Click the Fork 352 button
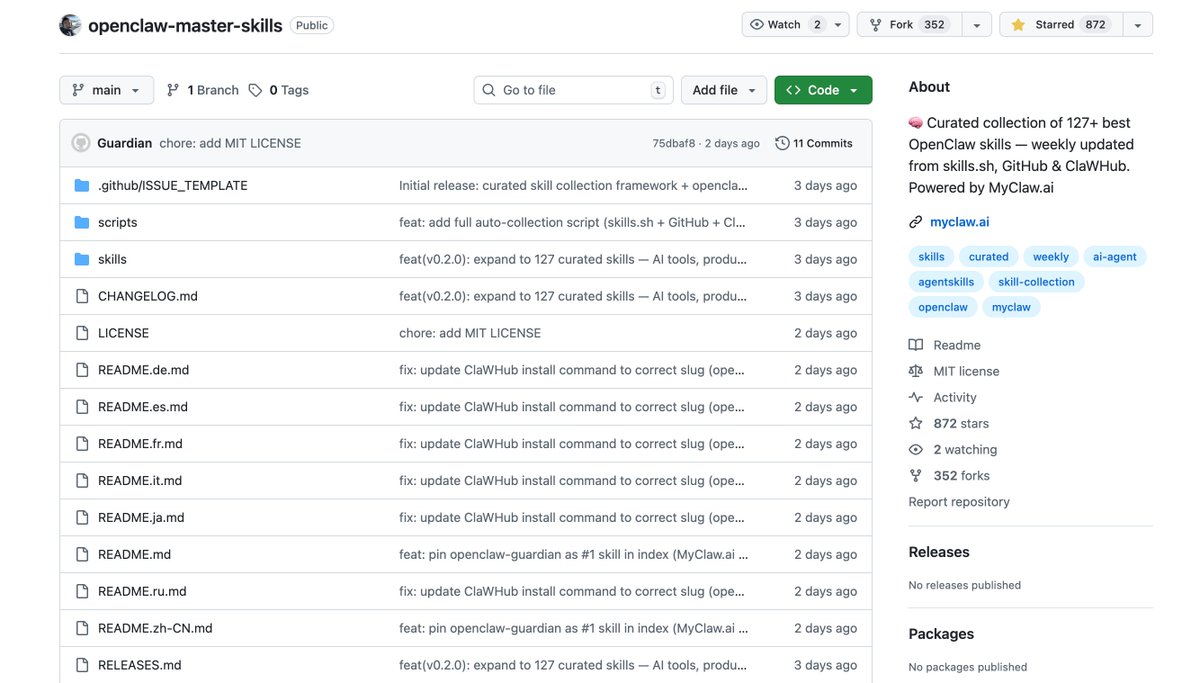Image resolution: width=1200 pixels, height=683 pixels. [909, 25]
